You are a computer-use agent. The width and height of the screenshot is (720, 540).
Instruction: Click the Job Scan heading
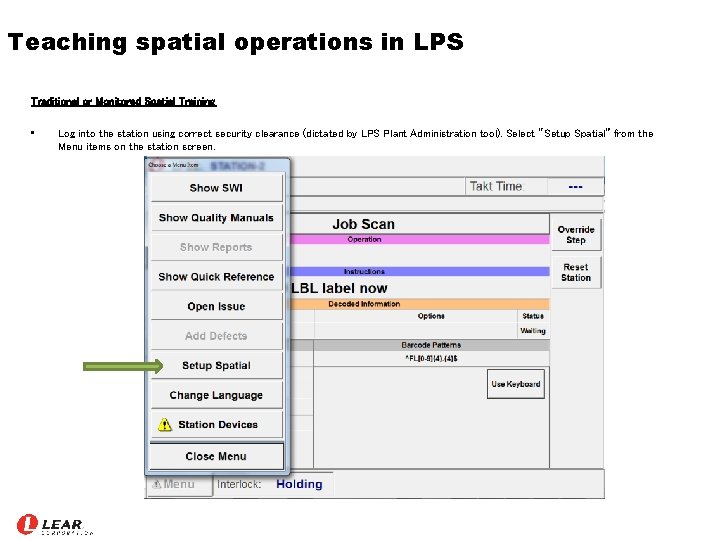pos(363,224)
